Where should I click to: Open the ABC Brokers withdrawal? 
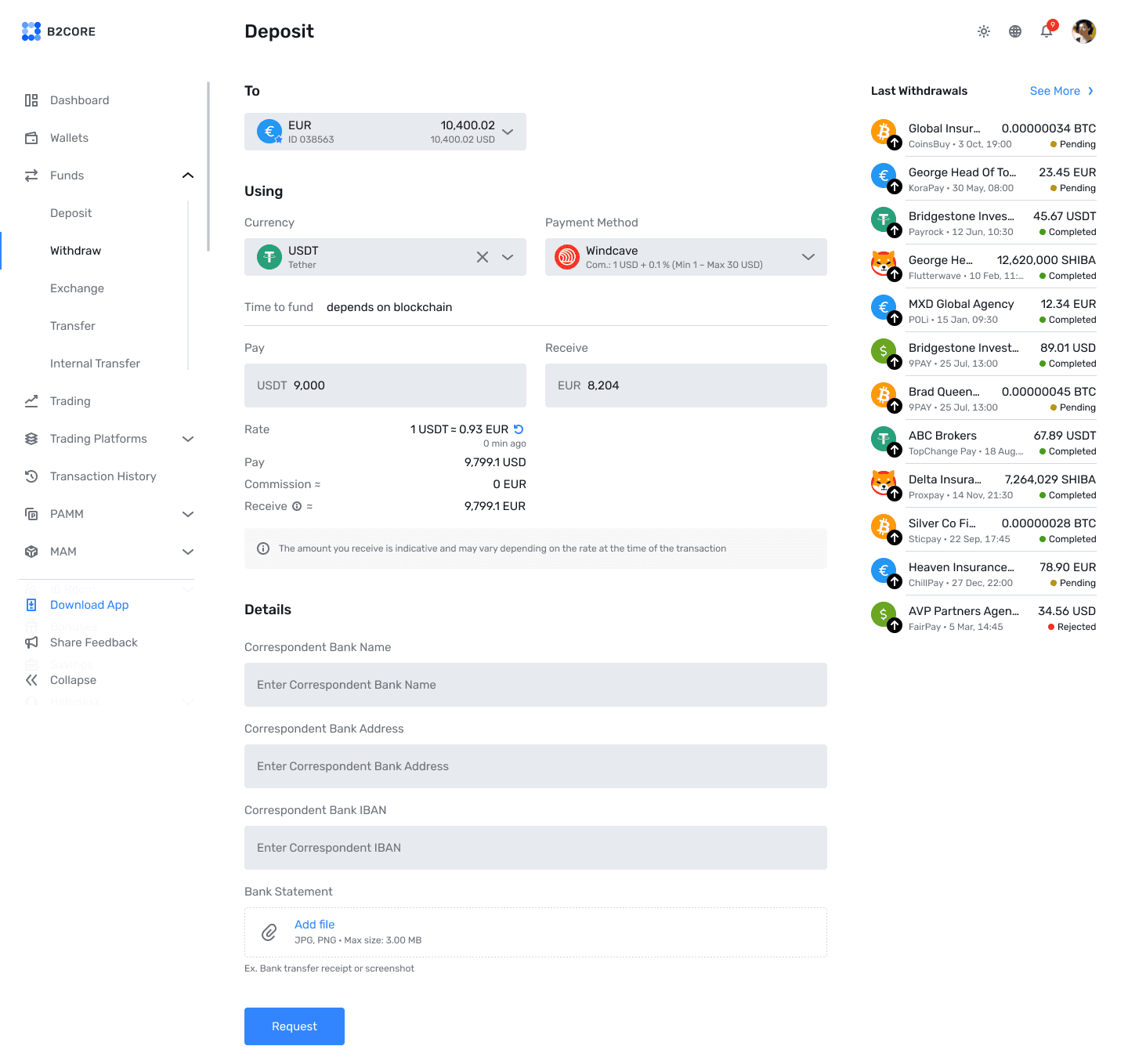pyautogui.click(x=984, y=442)
